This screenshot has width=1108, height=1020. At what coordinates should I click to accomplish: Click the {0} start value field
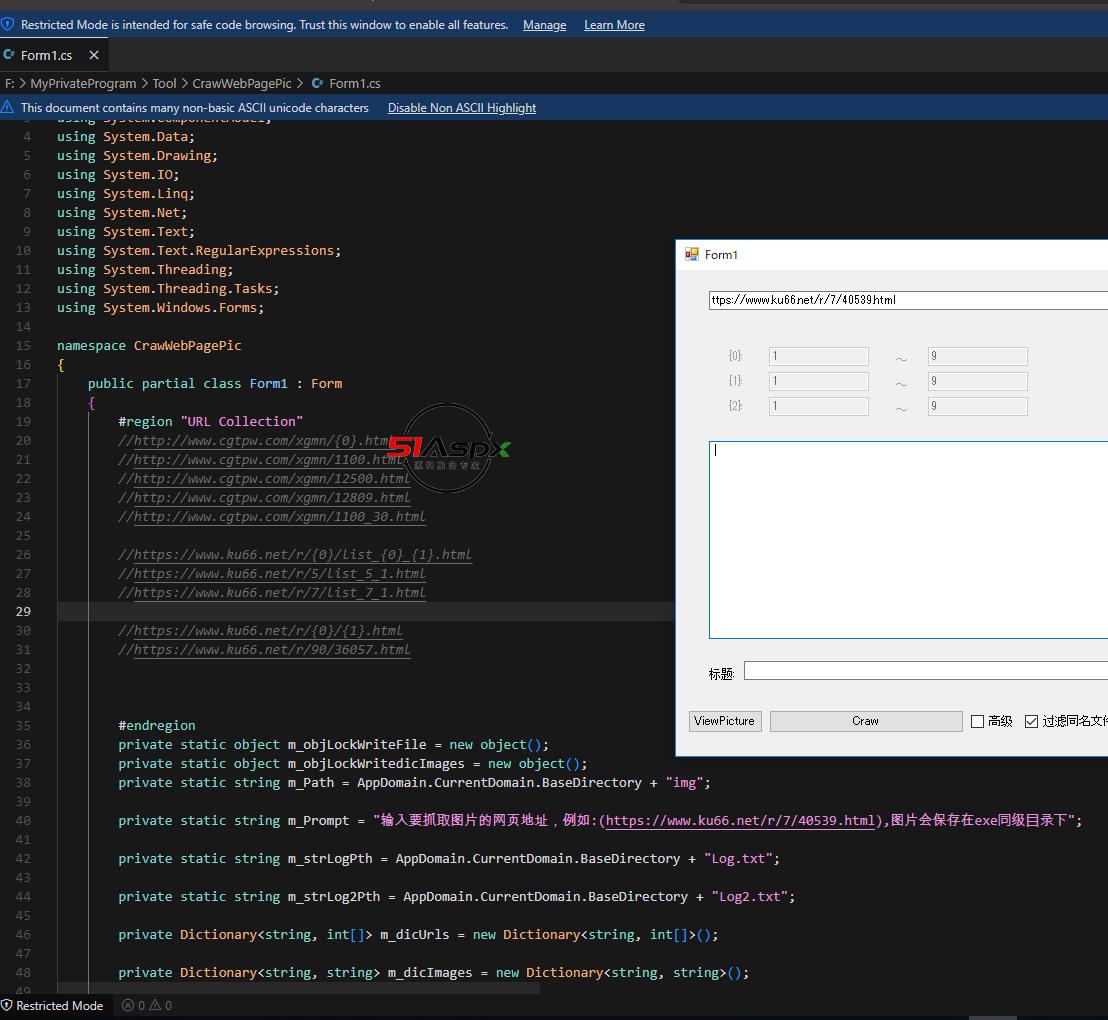point(818,356)
